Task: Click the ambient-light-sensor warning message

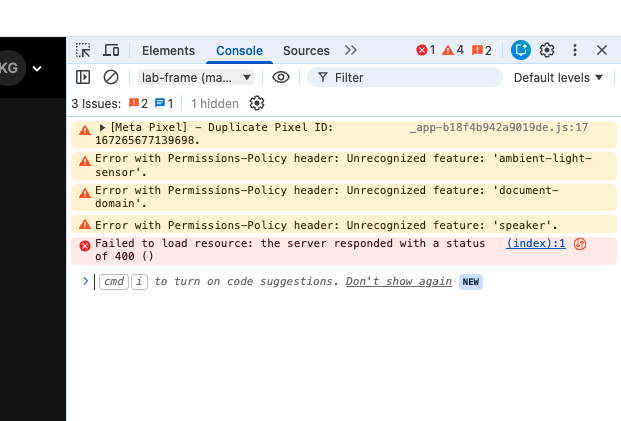Action: (x=344, y=166)
